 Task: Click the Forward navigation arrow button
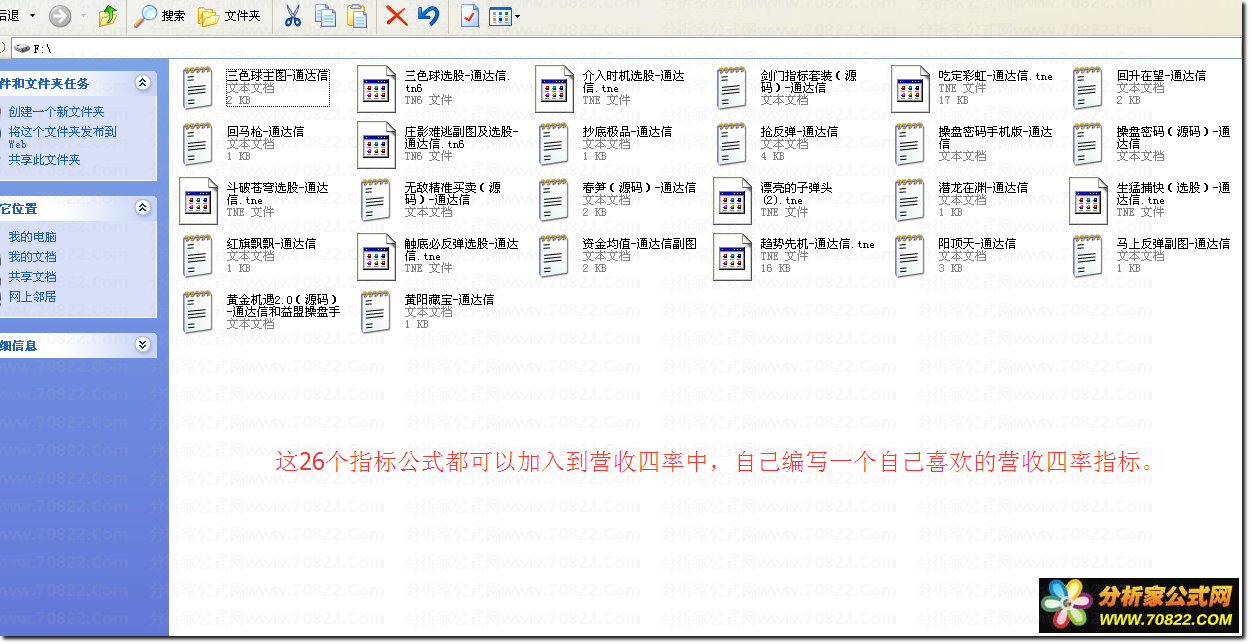(60, 16)
